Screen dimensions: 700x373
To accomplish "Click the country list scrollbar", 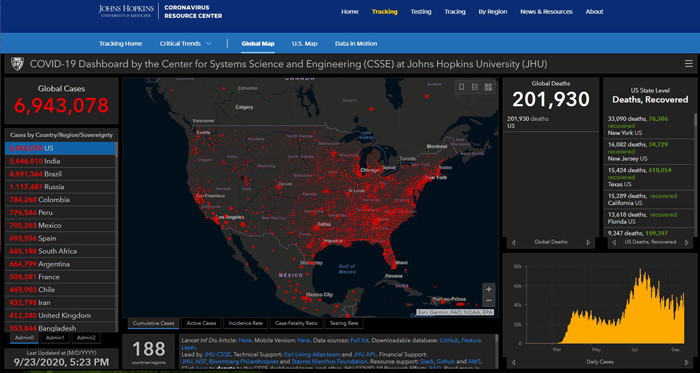I will 117,236.
